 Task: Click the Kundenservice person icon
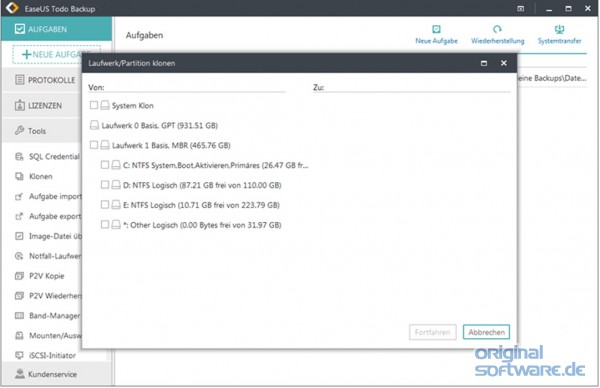(x=20, y=374)
